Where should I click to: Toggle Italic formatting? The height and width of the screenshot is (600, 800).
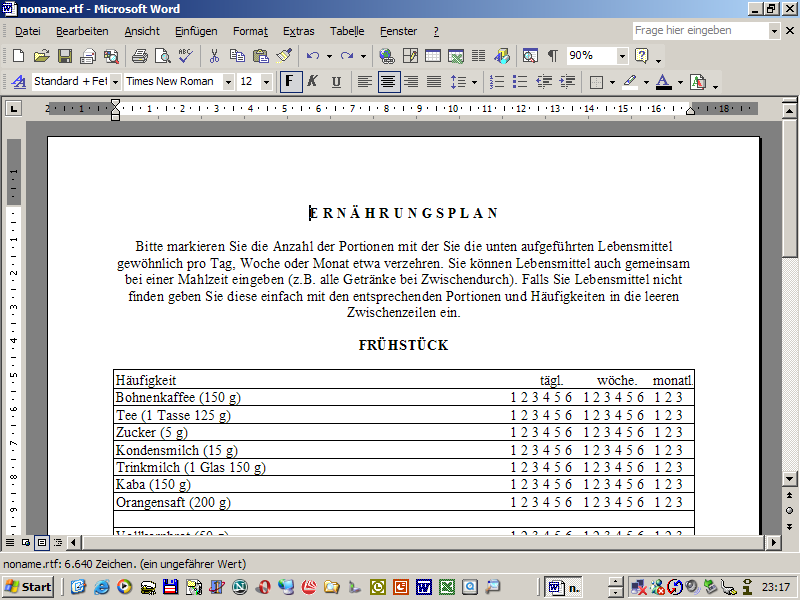(x=313, y=82)
